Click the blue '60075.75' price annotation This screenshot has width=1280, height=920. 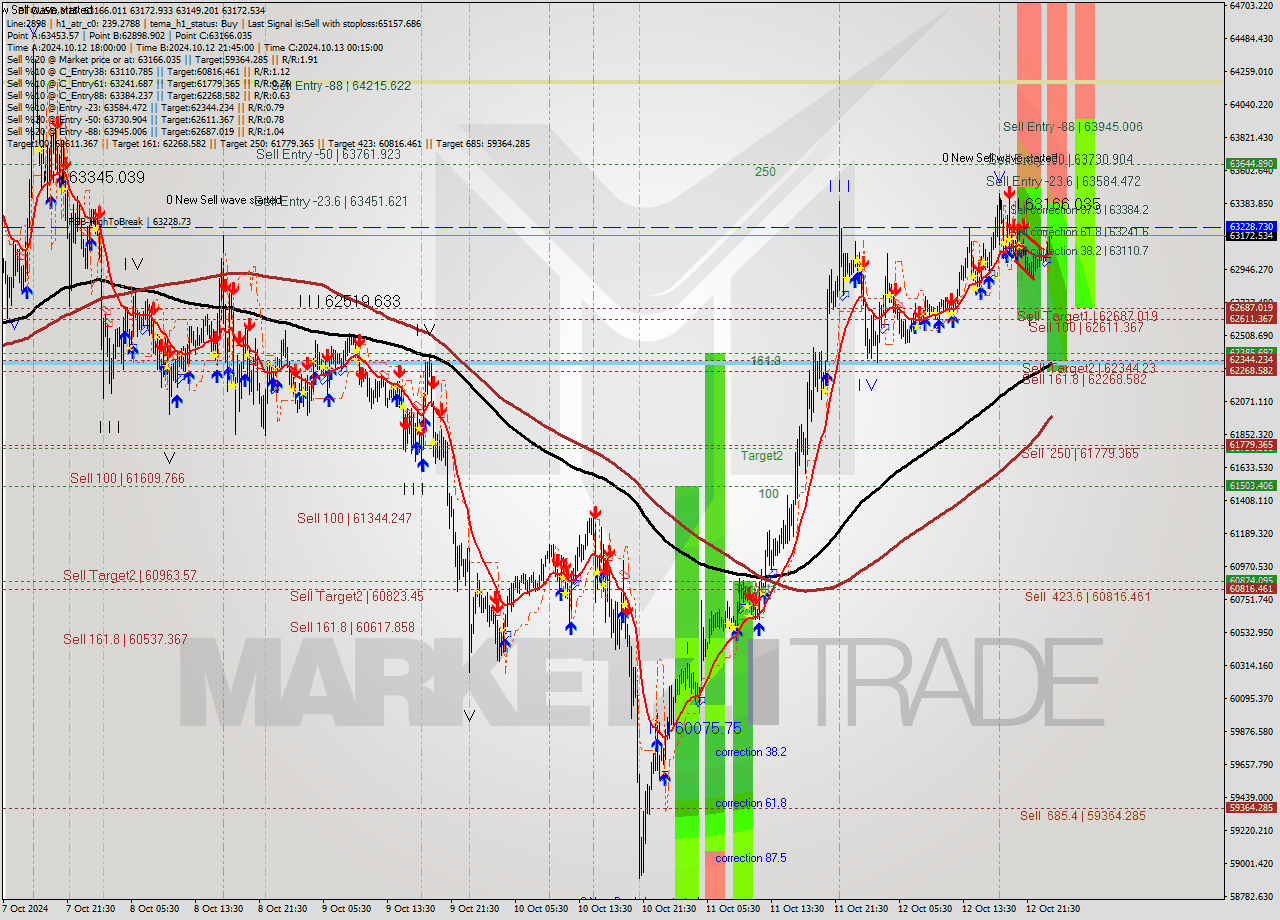(x=708, y=728)
